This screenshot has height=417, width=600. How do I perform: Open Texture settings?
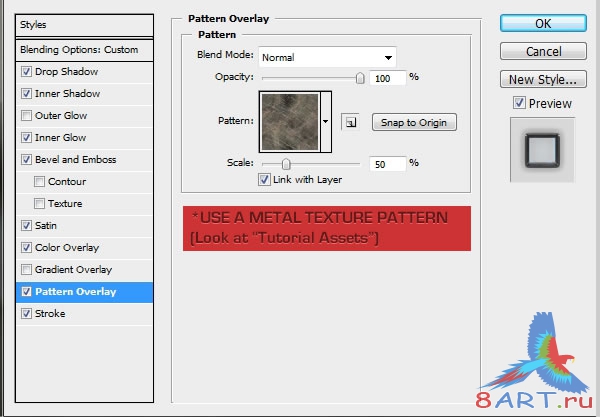tap(65, 204)
